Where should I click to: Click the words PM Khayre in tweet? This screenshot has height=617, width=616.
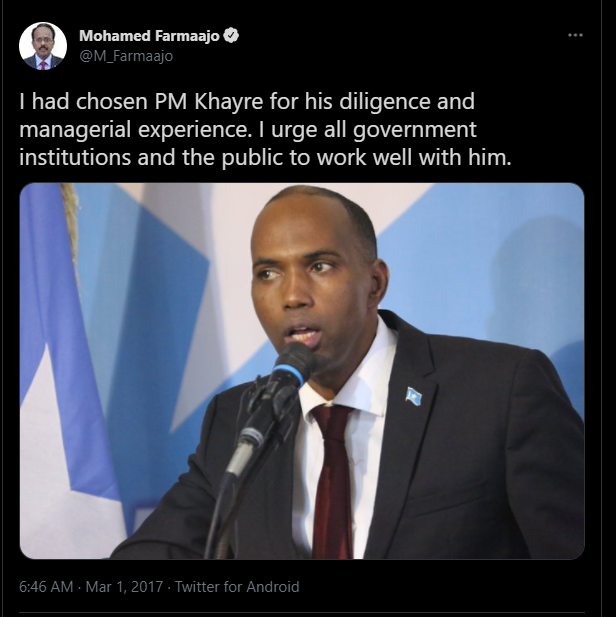[209, 102]
